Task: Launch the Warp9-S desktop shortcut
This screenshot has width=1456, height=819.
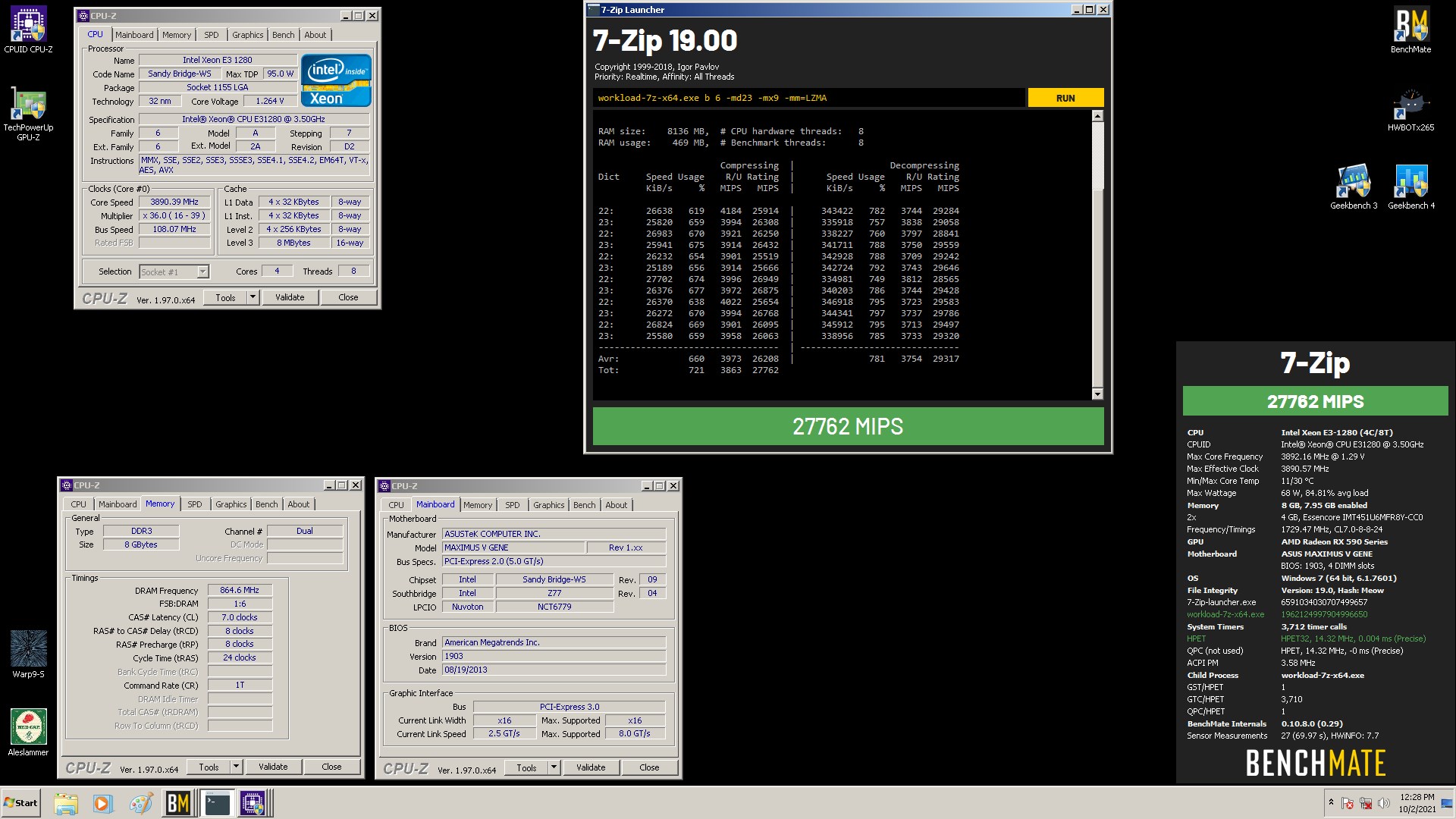Action: click(28, 654)
